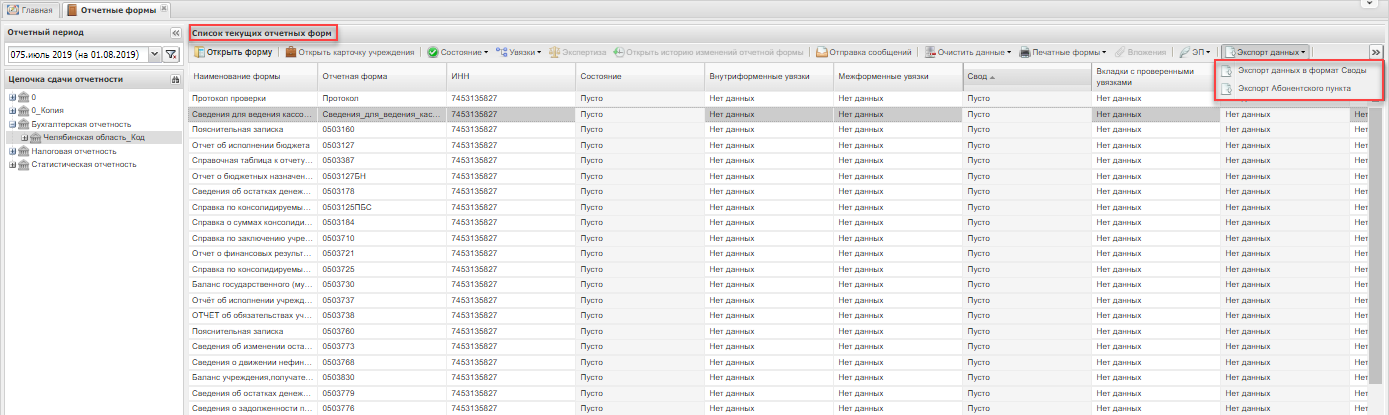Select the Отчет о финансовых результ... row

[779, 253]
